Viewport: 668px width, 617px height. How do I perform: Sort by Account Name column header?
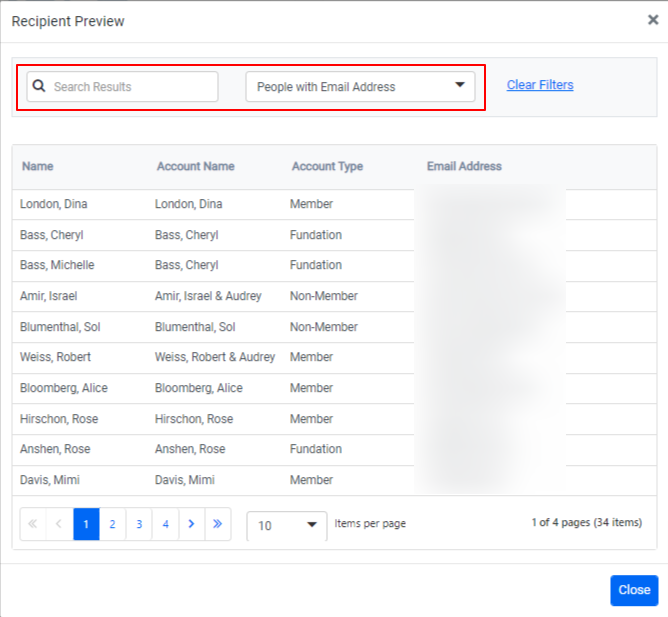point(196,166)
